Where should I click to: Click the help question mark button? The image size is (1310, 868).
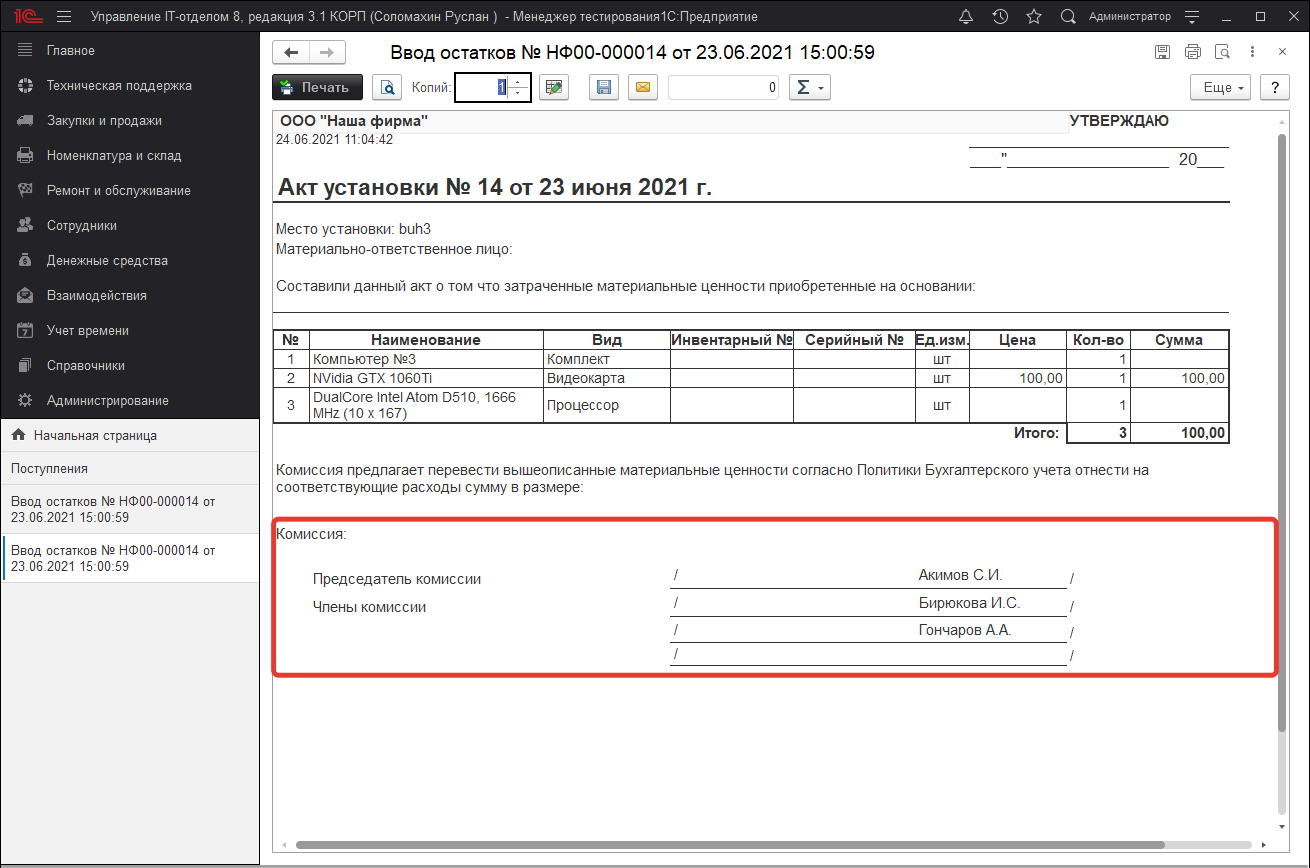1274,88
